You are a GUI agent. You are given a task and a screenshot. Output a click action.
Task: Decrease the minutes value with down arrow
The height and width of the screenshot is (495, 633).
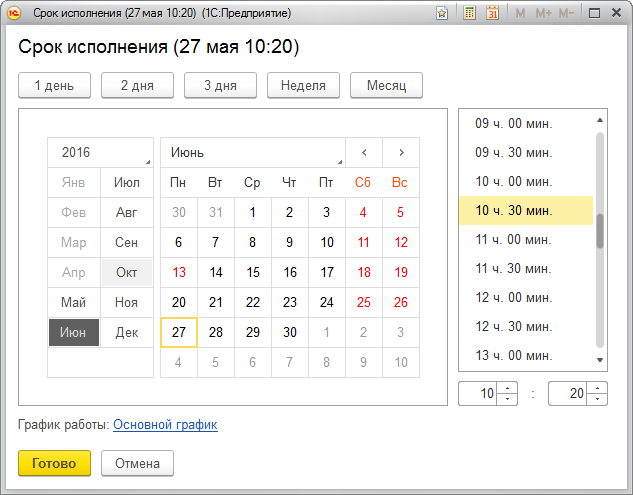click(x=597, y=399)
